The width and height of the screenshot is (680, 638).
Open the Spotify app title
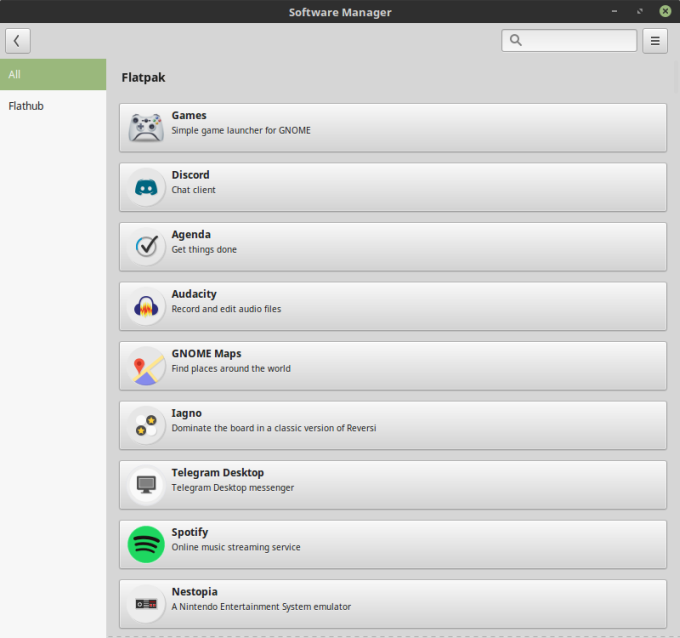click(x=190, y=532)
